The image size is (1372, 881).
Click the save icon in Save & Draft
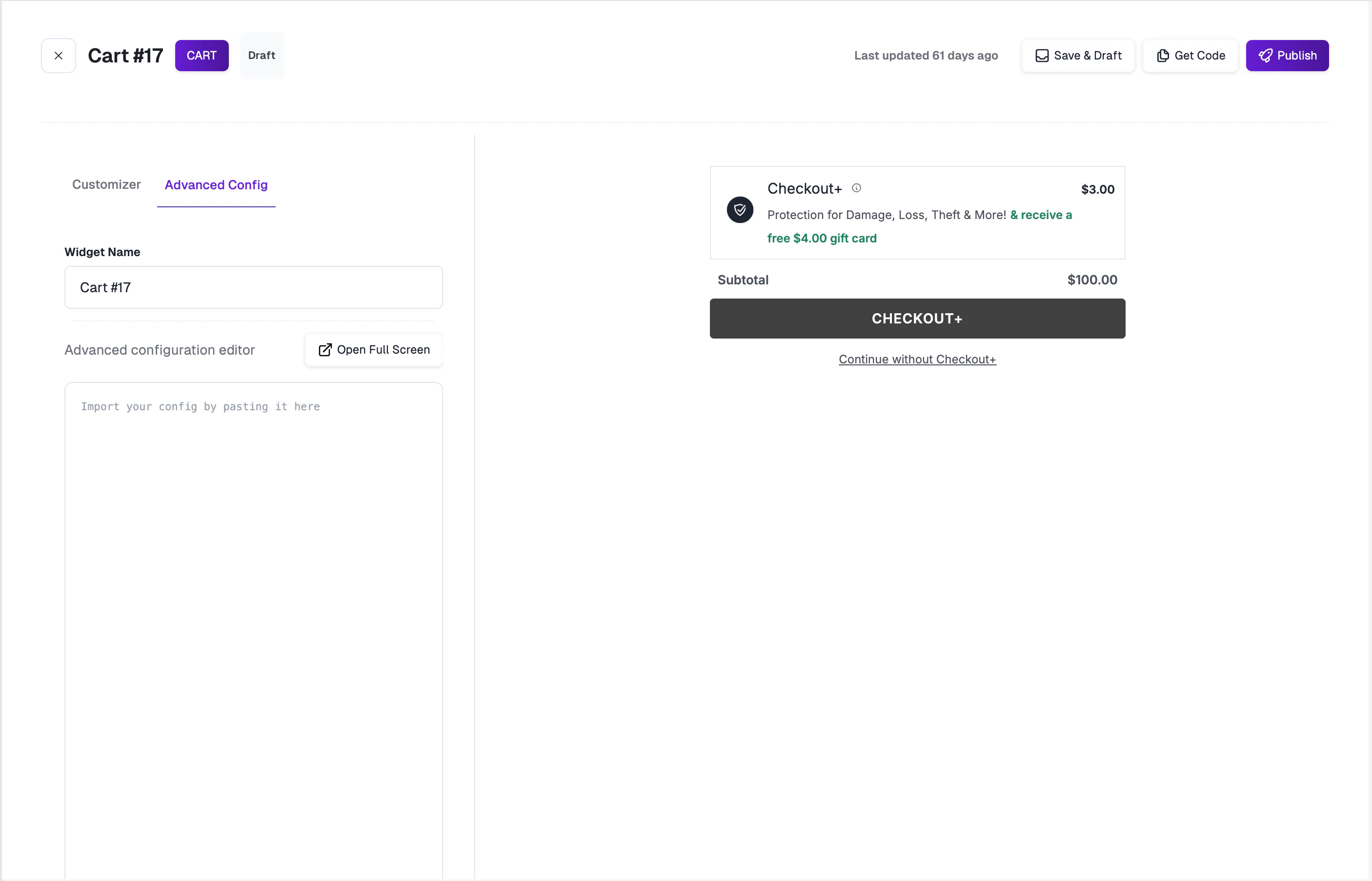(1043, 55)
